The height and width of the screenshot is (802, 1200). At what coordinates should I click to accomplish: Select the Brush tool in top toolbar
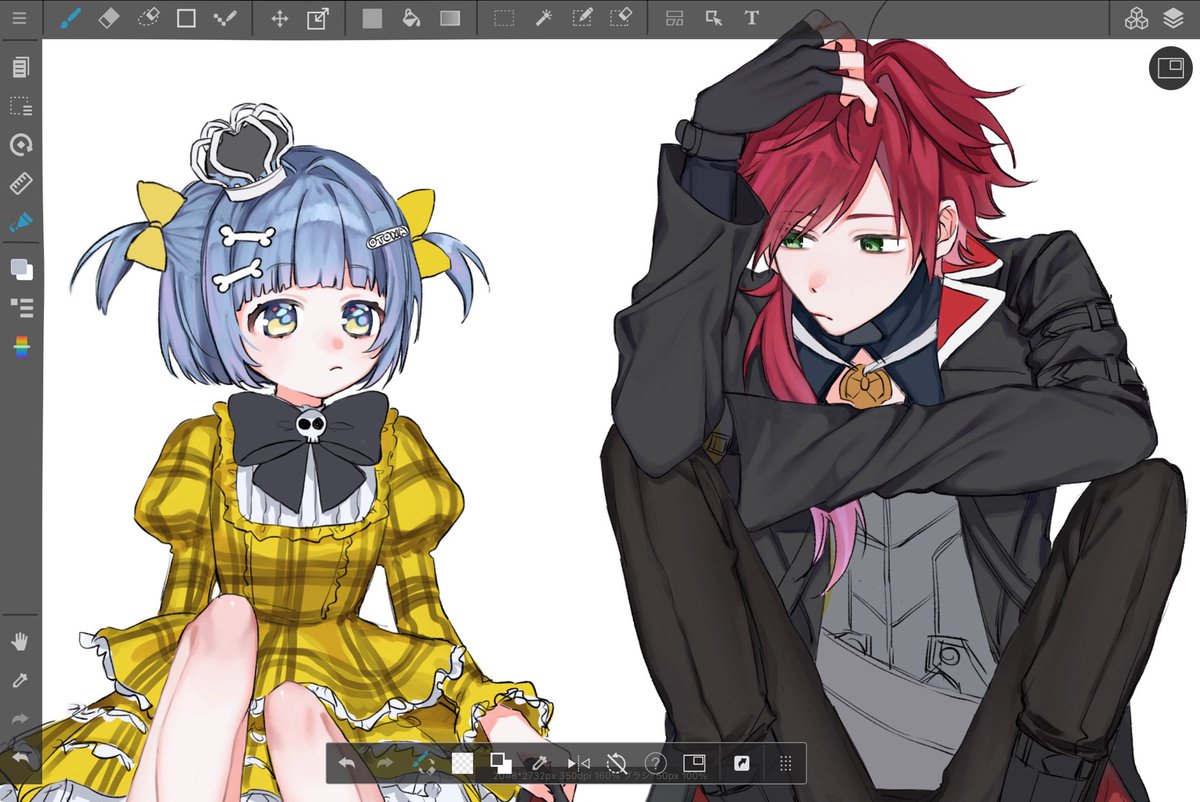click(x=69, y=18)
